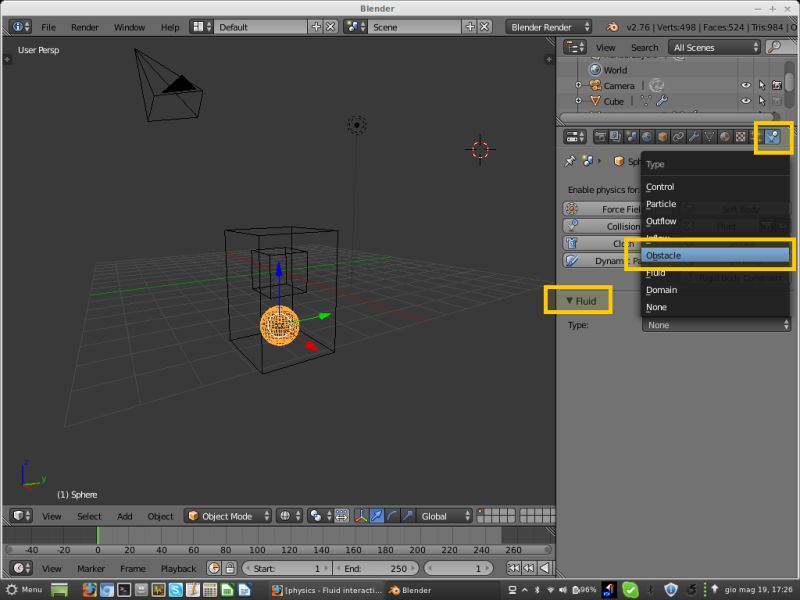Open the File menu
The height and width of the screenshot is (600, 800).
tap(48, 27)
